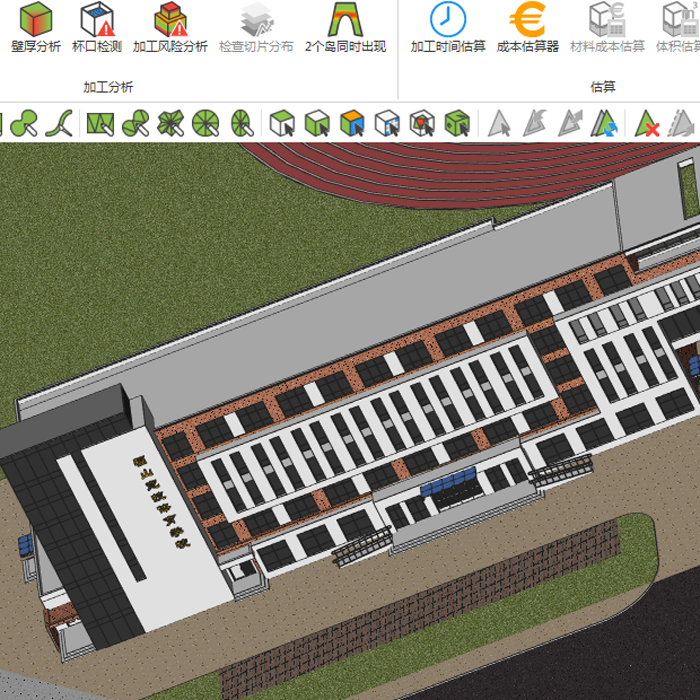Click the grey dashed triangle toolbar icon
Viewport: 700px width, 700px height.
pos(681,123)
